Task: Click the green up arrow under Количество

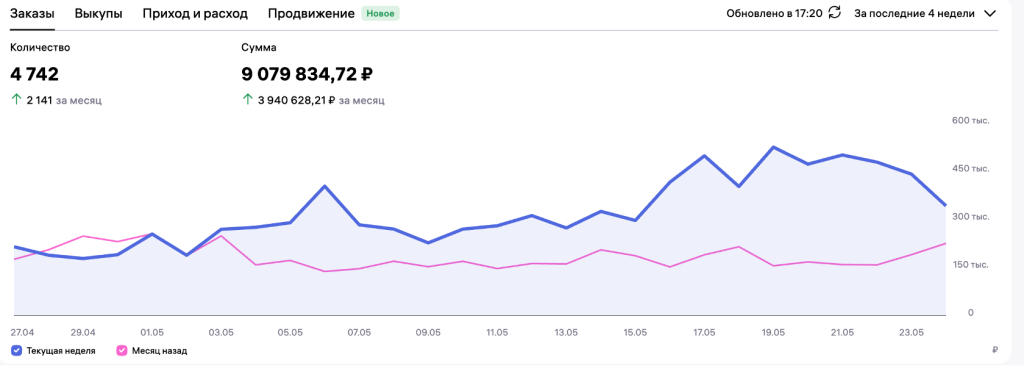Action: [x=16, y=100]
